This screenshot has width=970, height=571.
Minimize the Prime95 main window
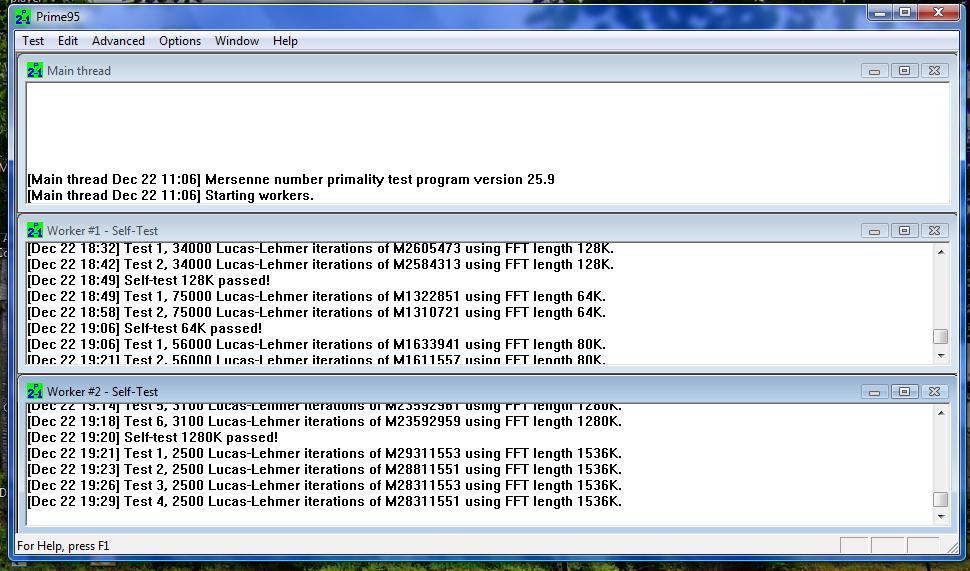click(880, 12)
